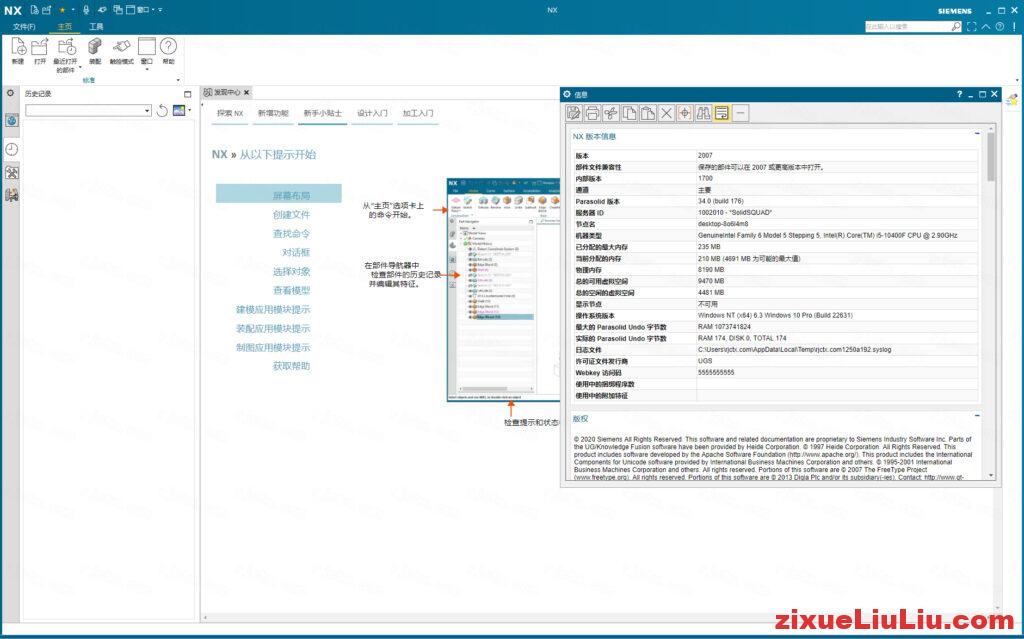The width and height of the screenshot is (1024, 639).
Task: Click the X delete icon in Information toolbar
Action: pos(666,113)
